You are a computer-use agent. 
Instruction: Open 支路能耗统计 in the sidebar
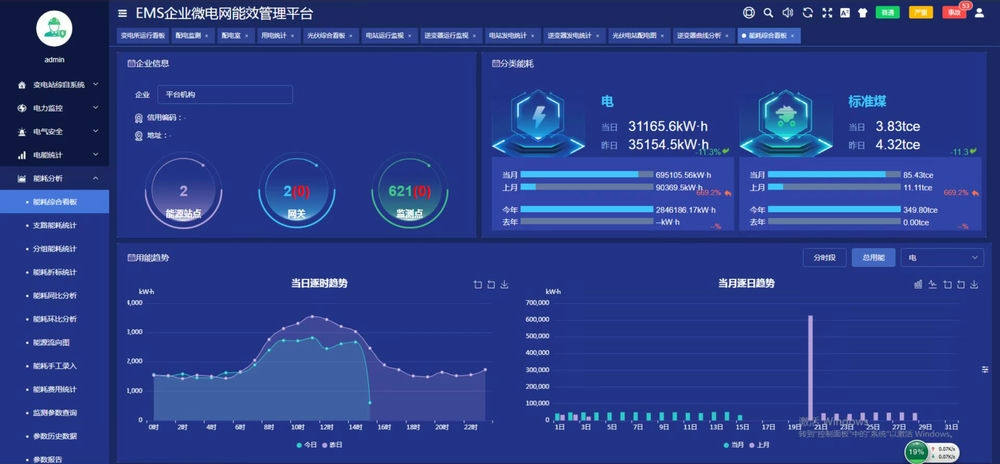point(54,226)
